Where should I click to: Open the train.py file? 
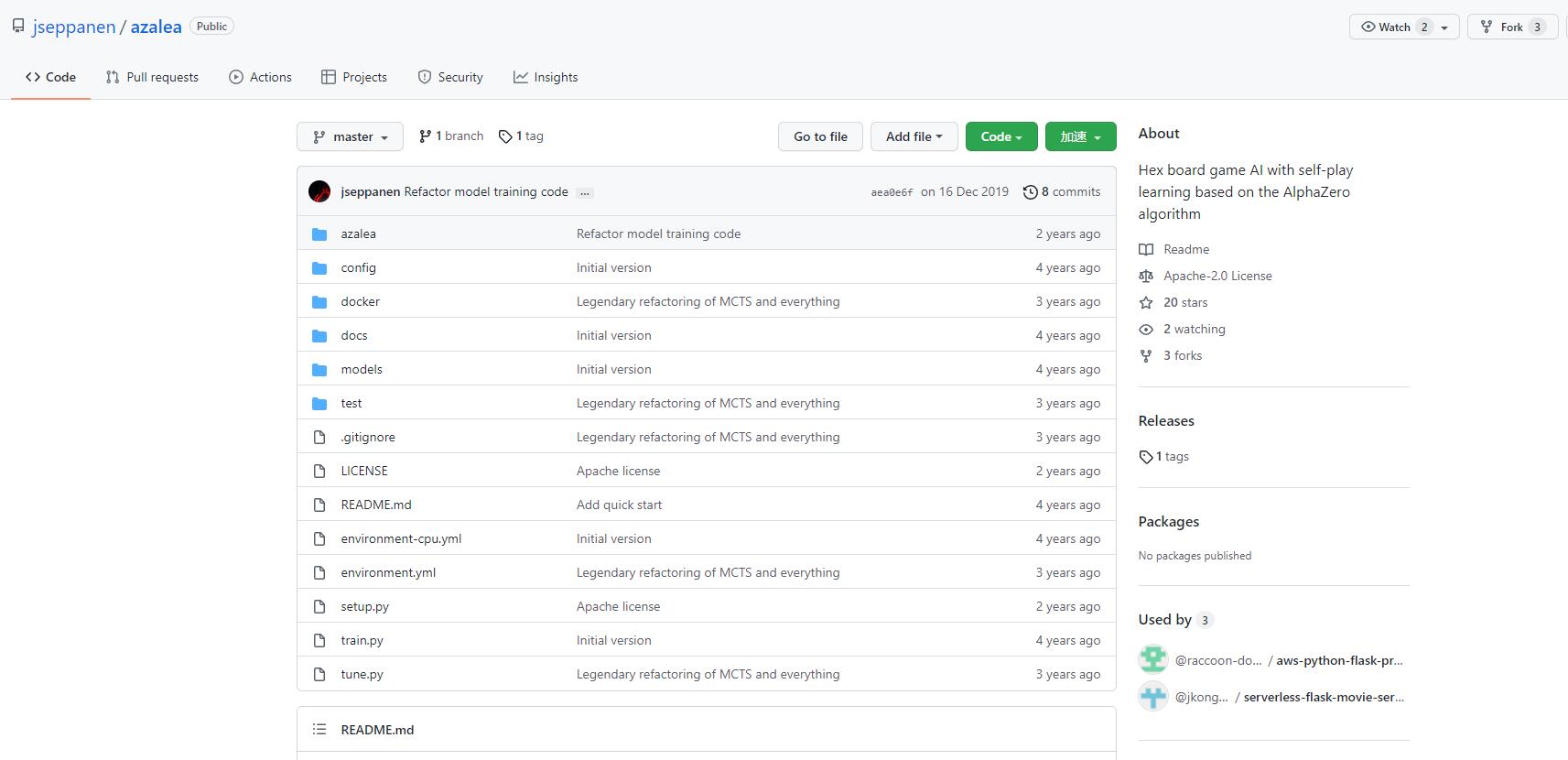tap(362, 640)
